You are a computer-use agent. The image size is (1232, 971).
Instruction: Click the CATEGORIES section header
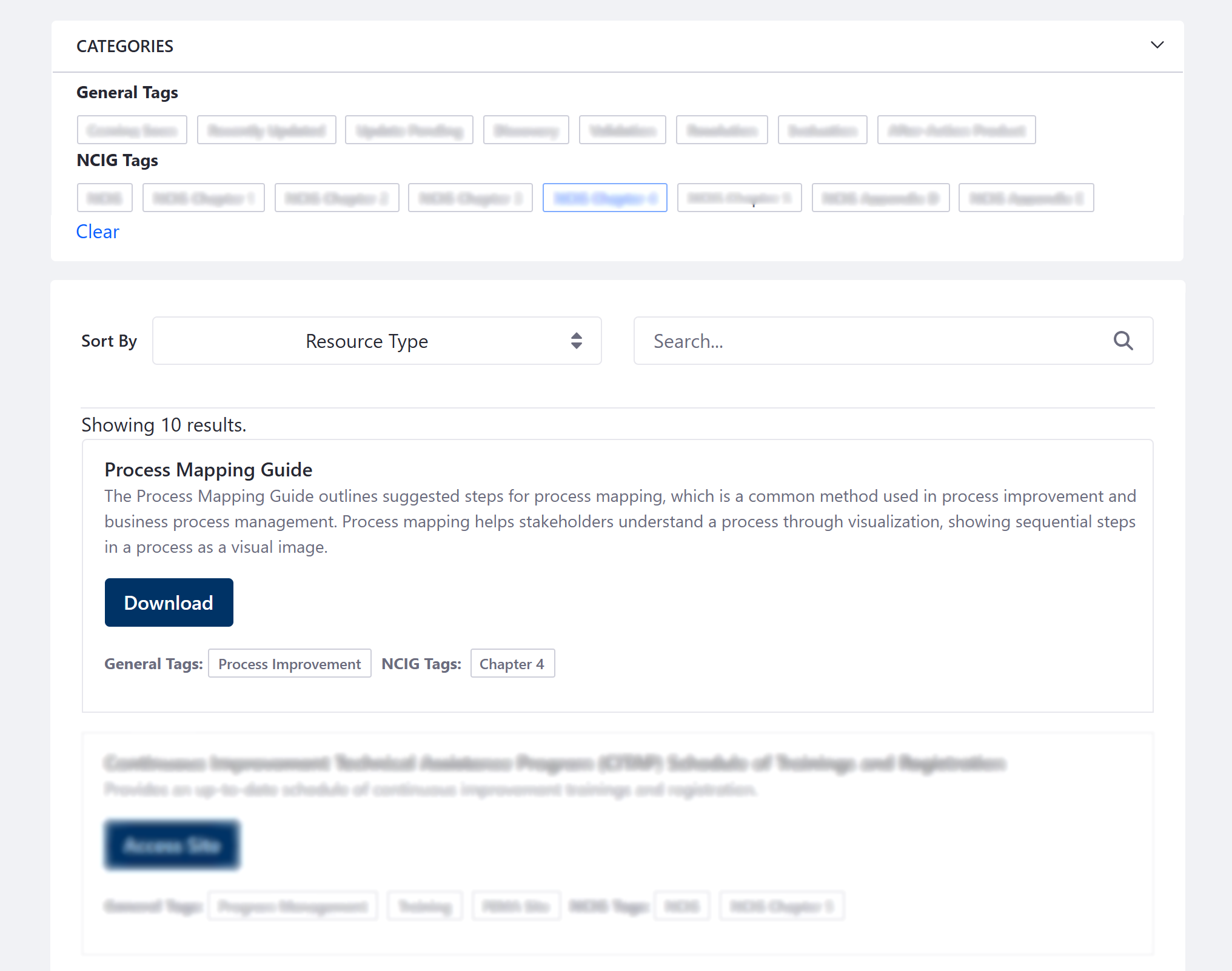click(x=125, y=45)
